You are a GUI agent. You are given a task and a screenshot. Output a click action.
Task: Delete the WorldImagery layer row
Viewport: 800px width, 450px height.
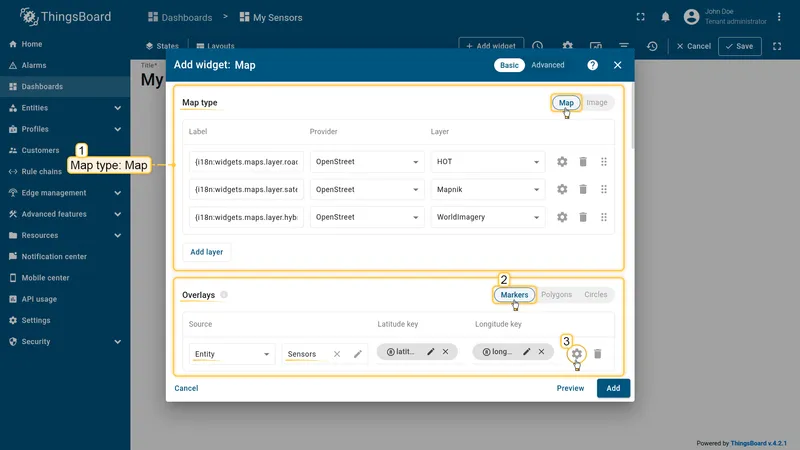tap(583, 217)
